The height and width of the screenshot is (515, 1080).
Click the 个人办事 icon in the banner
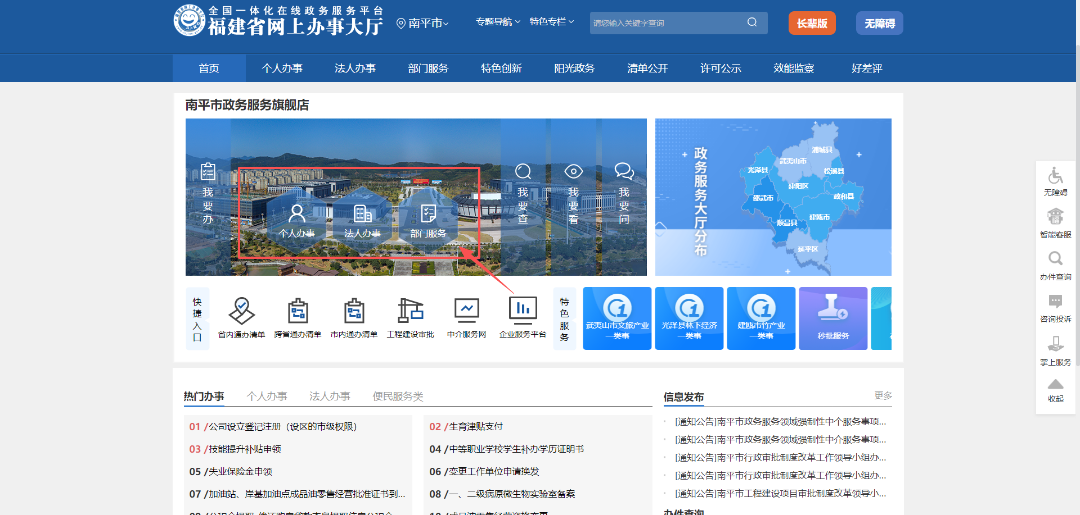[296, 214]
